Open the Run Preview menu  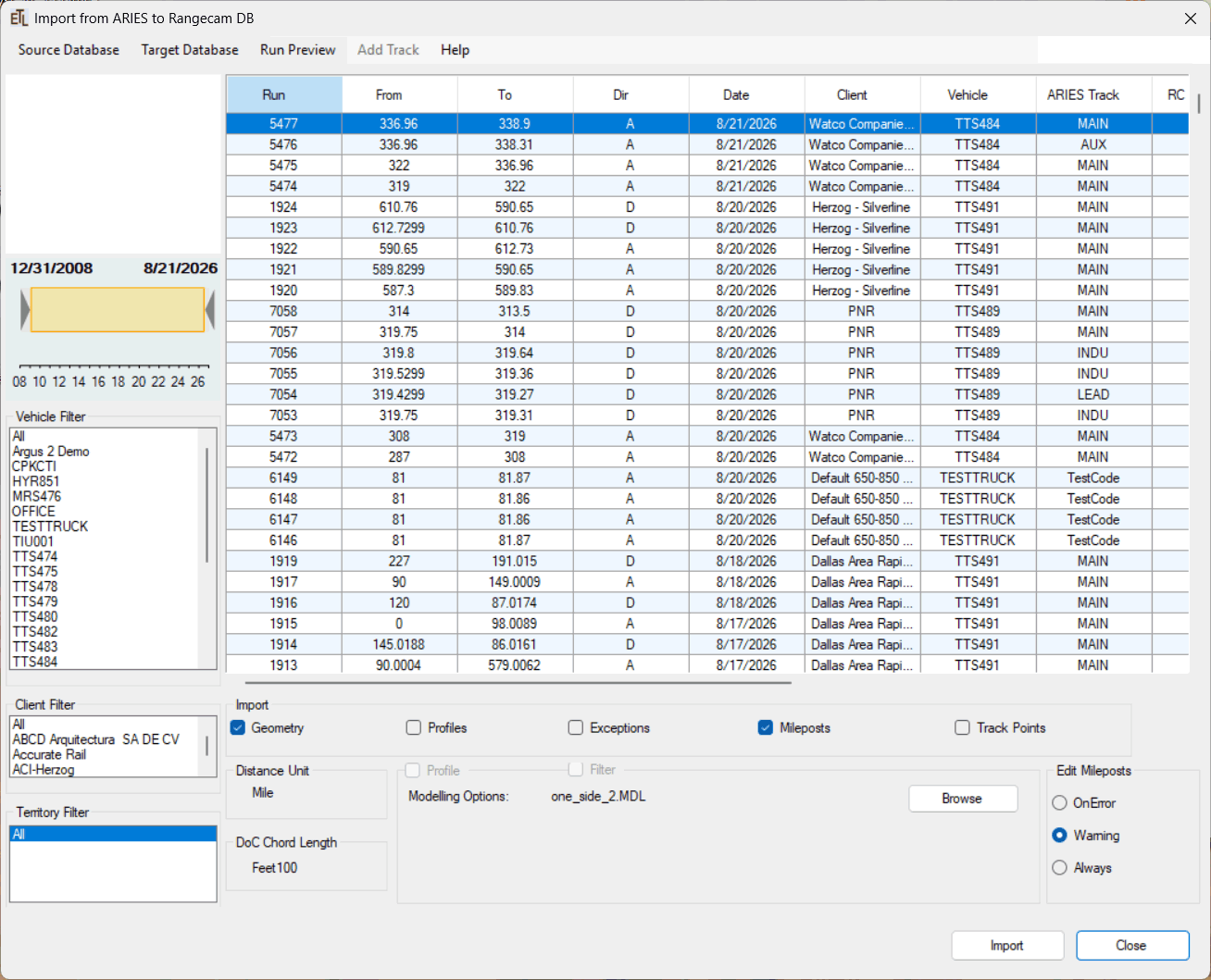[x=298, y=50]
